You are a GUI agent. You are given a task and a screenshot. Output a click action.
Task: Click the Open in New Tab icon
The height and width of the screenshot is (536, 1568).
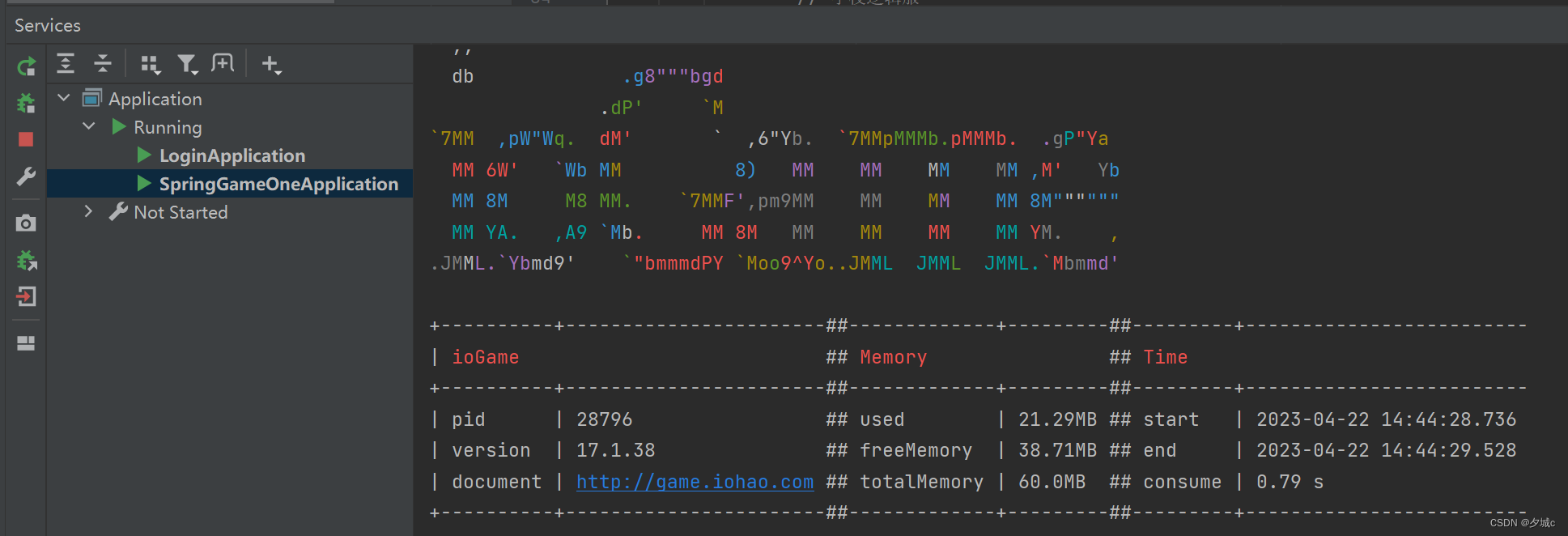point(223,63)
